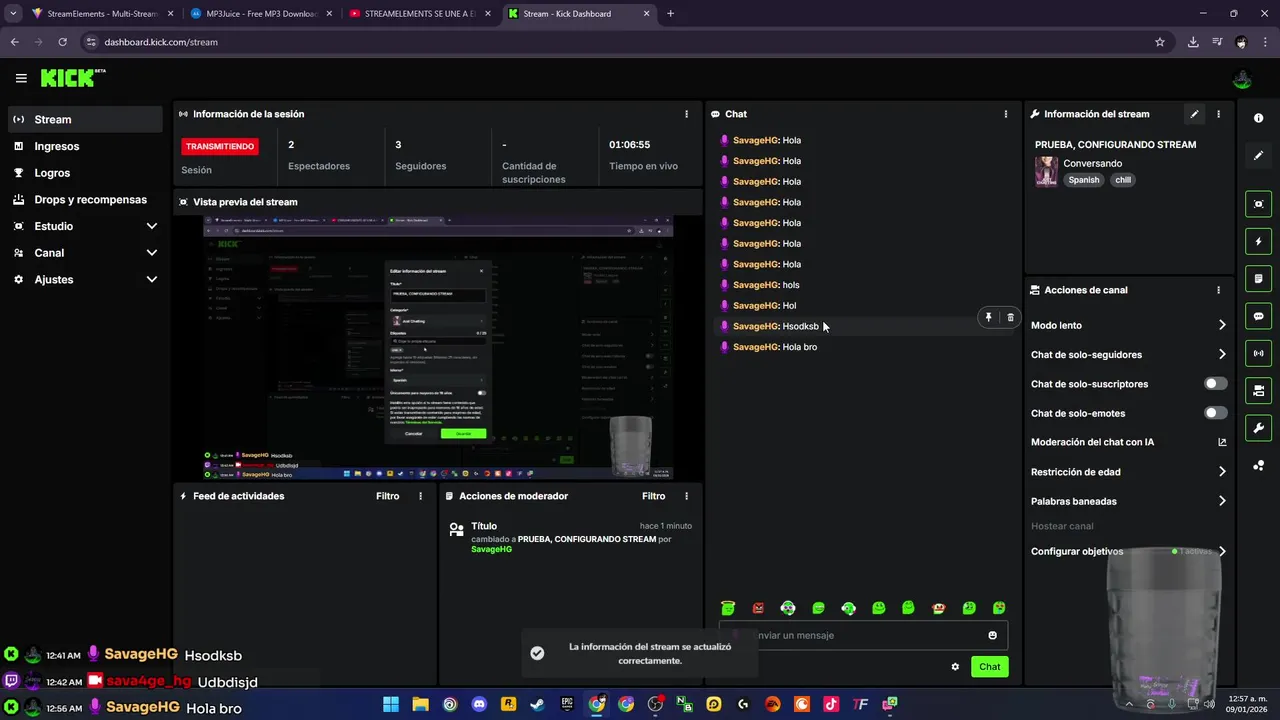Open Moderación del chat con IA link
This screenshot has width=1280, height=720.
click(1129, 442)
